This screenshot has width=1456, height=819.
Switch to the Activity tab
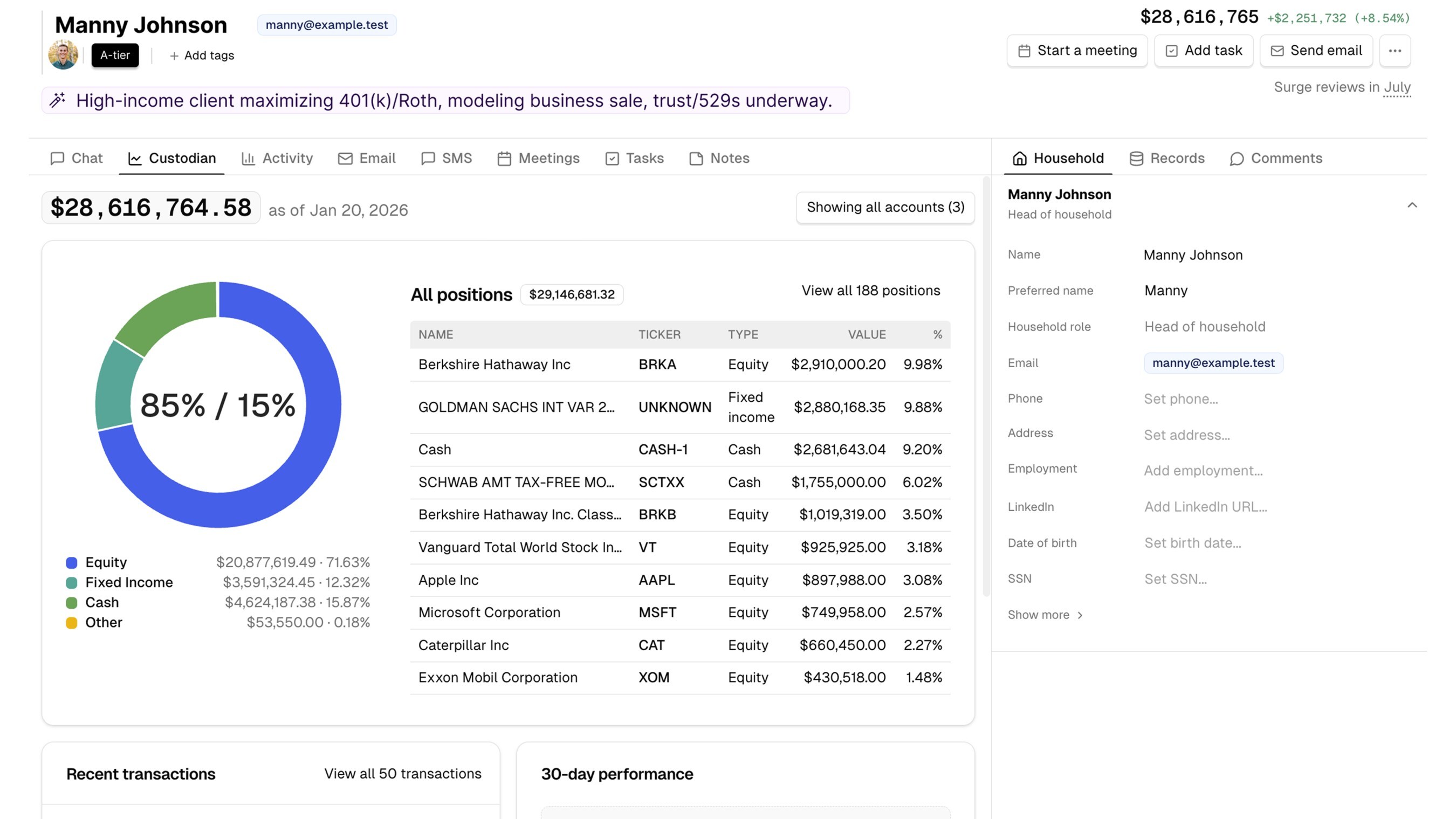[277, 159]
